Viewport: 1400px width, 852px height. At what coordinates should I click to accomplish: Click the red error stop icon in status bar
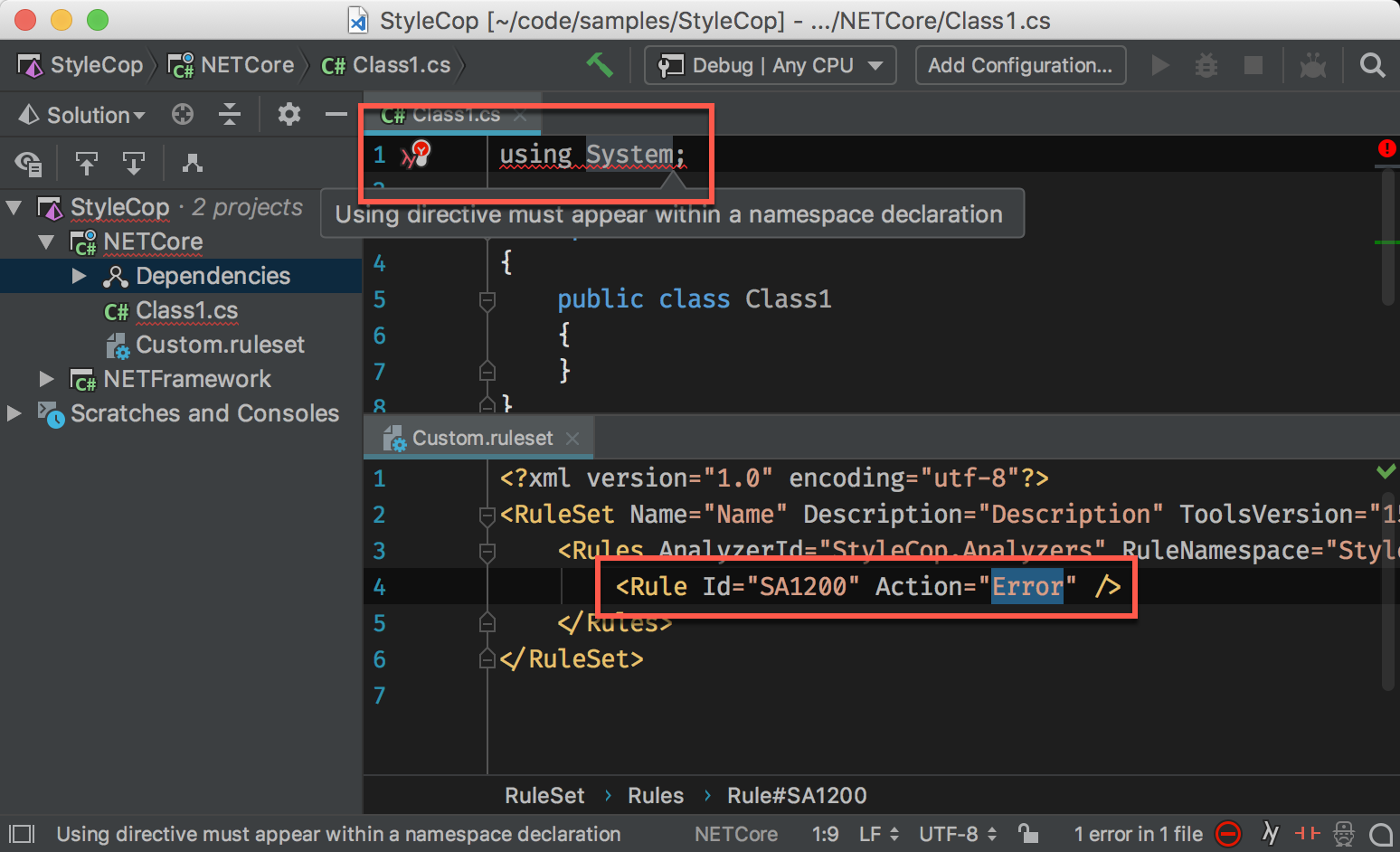click(1228, 834)
